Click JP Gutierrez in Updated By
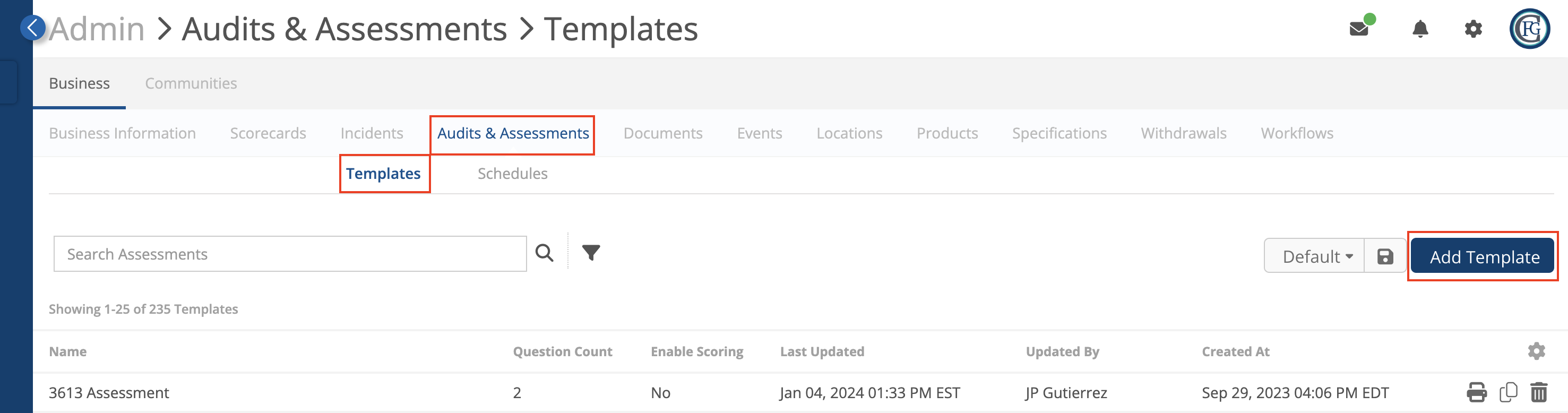 (x=1066, y=393)
